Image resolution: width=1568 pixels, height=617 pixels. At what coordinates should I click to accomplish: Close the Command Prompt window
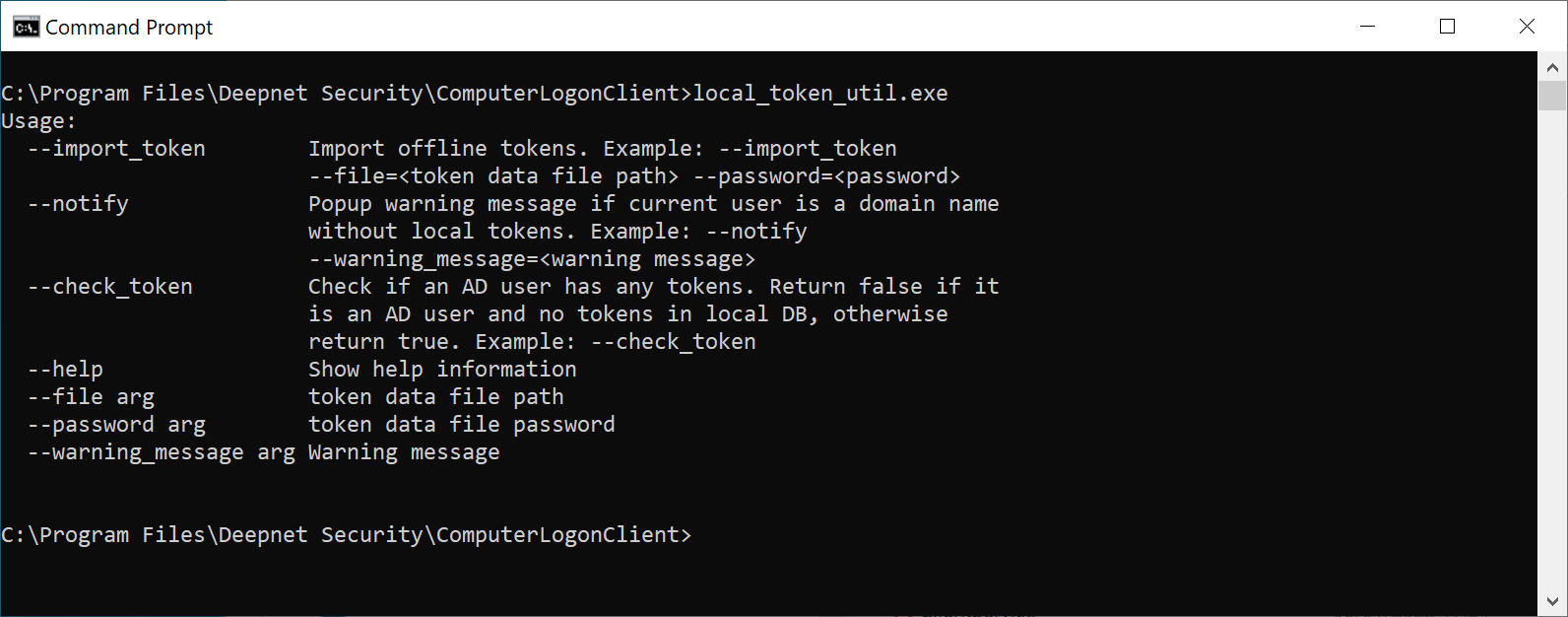(1527, 27)
